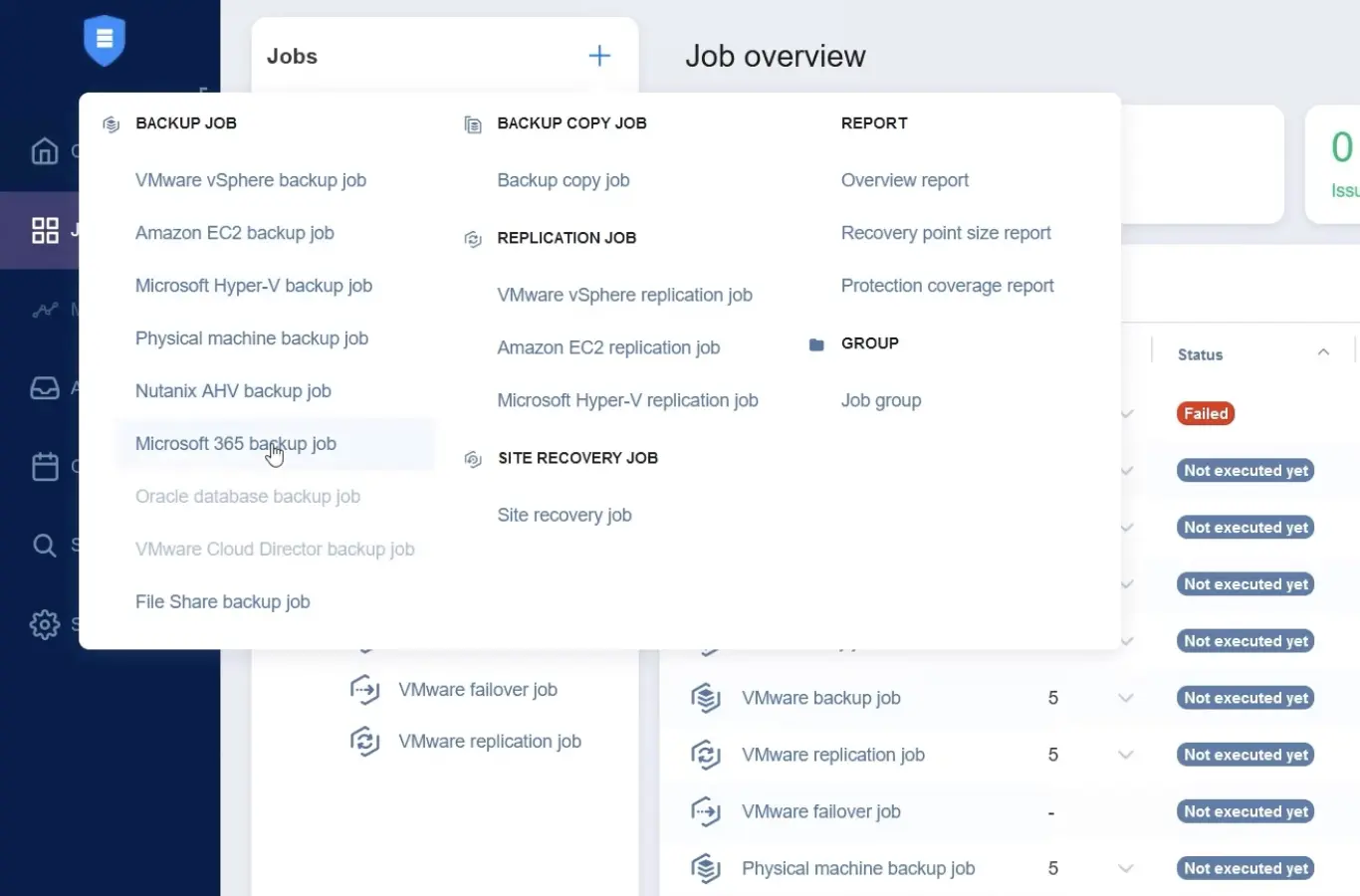
Task: Open the Overview report
Action: tap(905, 180)
